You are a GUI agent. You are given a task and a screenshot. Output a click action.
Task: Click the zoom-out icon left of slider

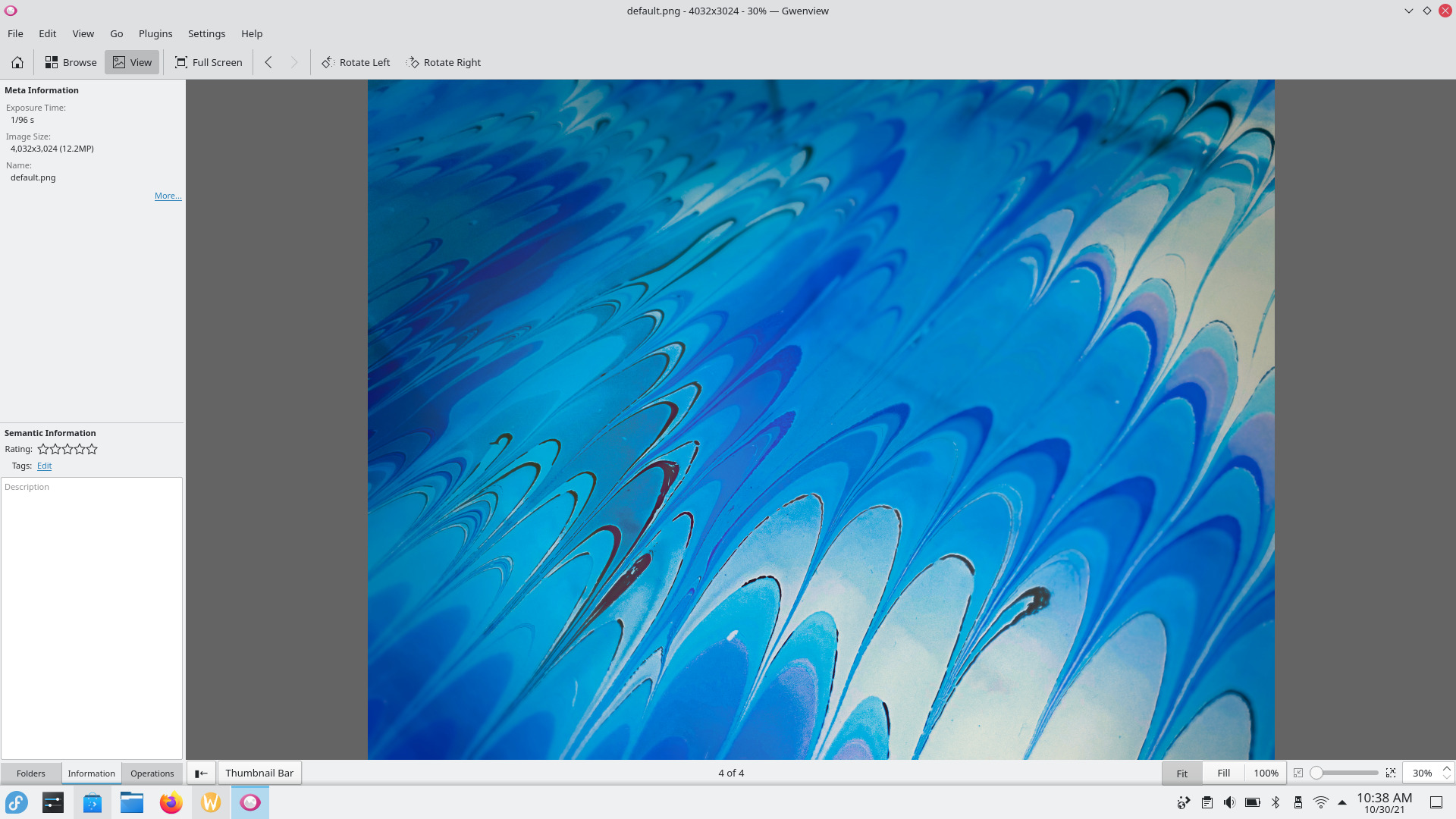click(1298, 773)
